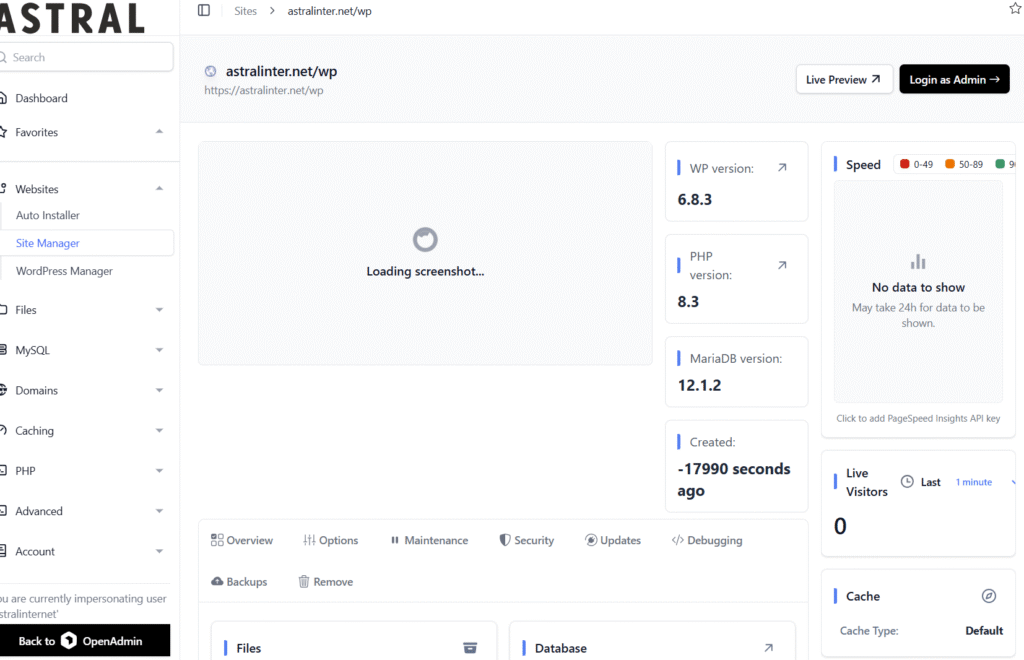Toggle the sidebar panel icon

point(204,10)
